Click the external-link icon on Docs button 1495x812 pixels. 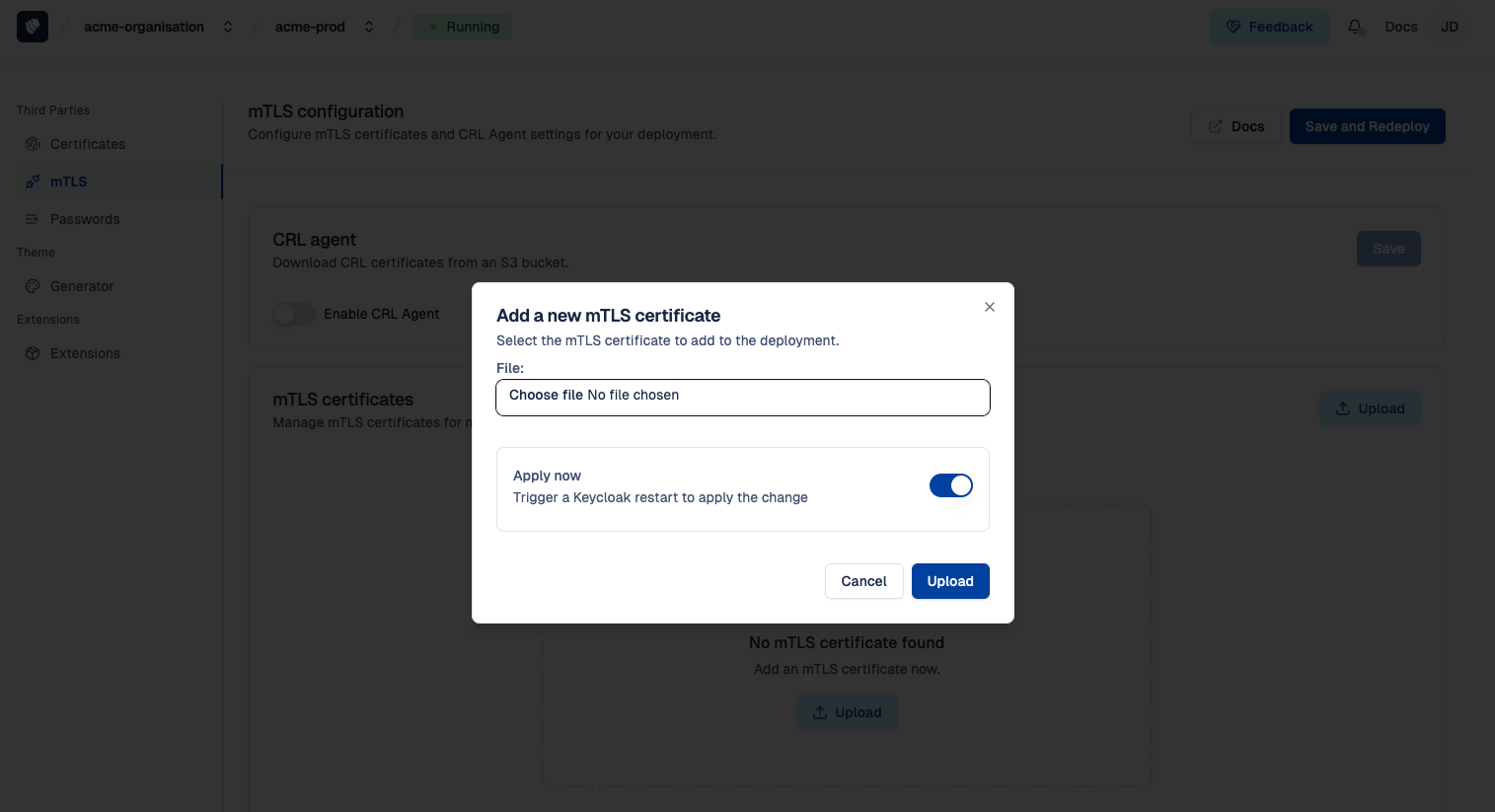coord(1216,126)
